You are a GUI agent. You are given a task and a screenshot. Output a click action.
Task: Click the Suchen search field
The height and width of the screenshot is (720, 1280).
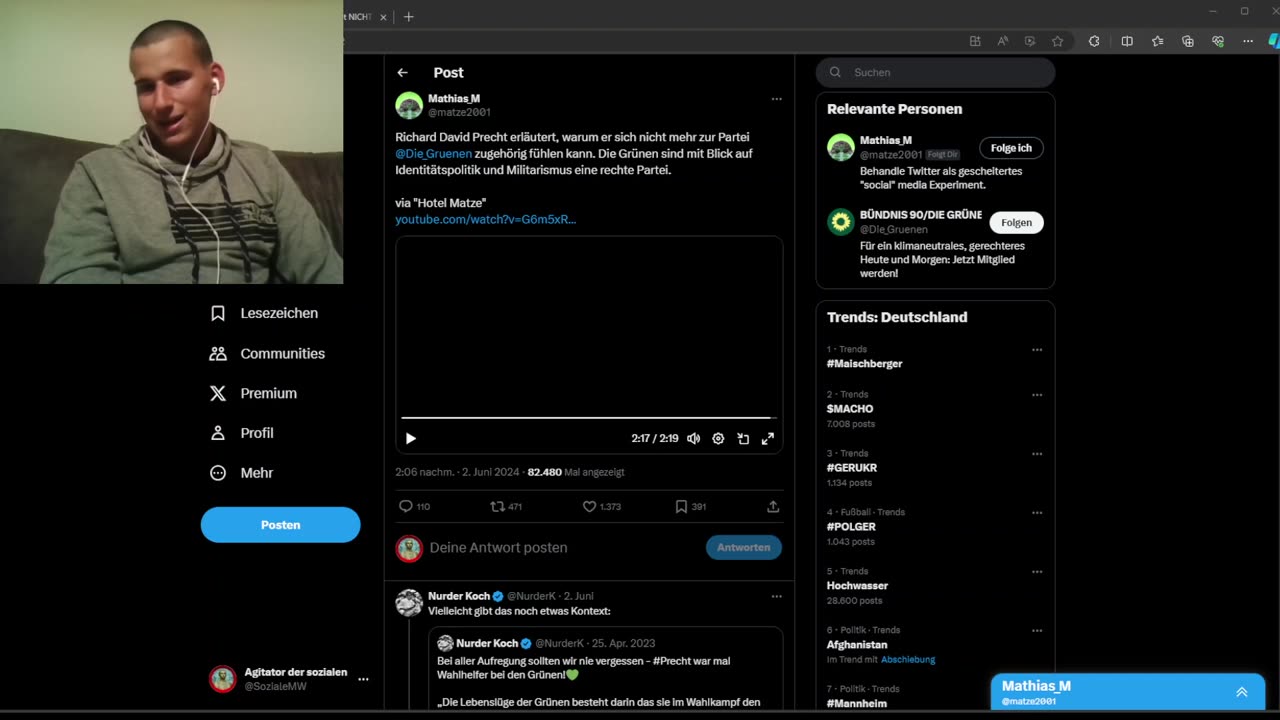pyautogui.click(x=935, y=72)
